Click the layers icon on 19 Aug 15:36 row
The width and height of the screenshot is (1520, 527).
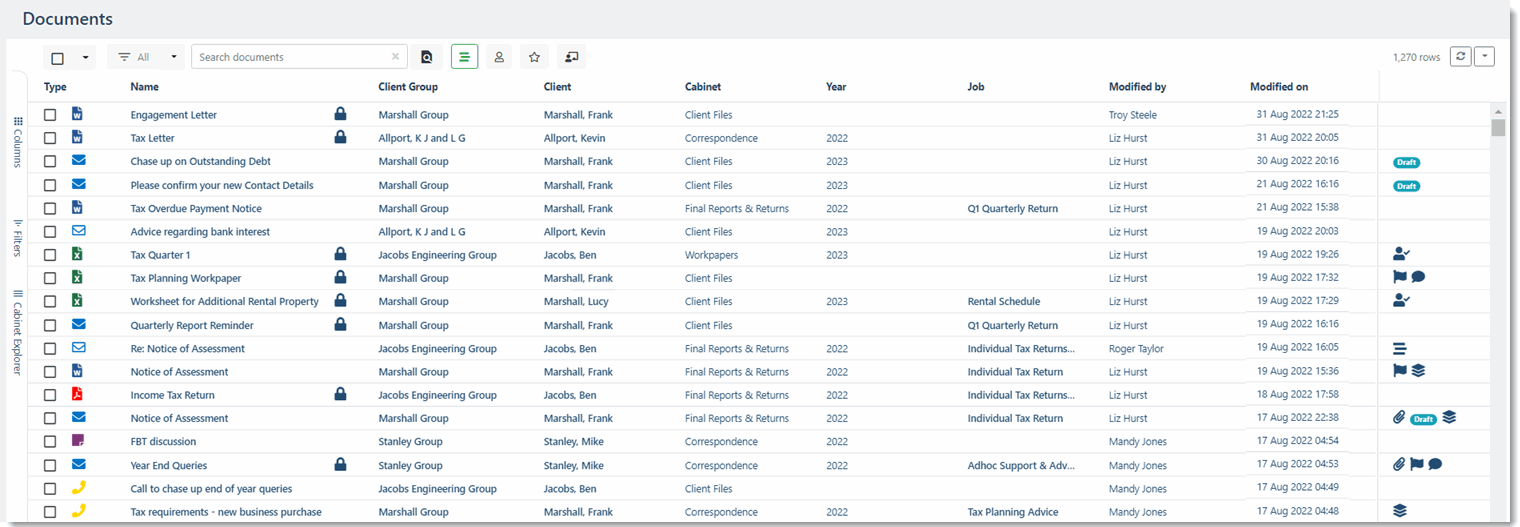[1418, 371]
